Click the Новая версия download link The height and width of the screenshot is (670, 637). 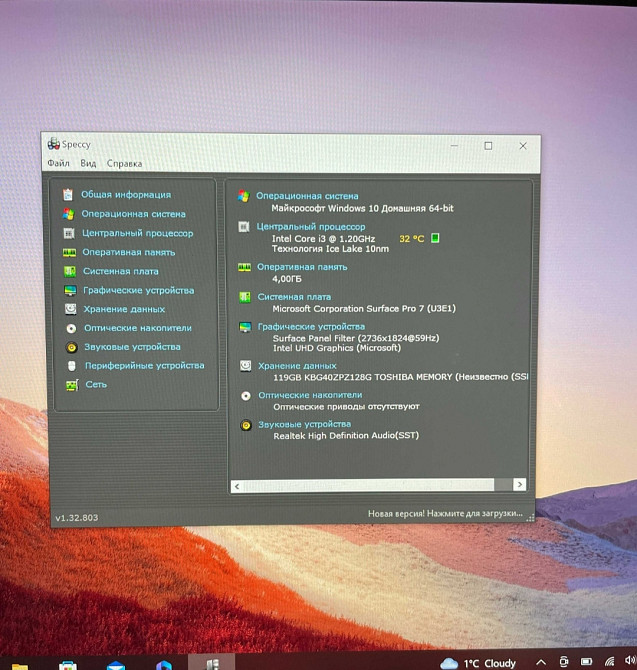pos(445,514)
